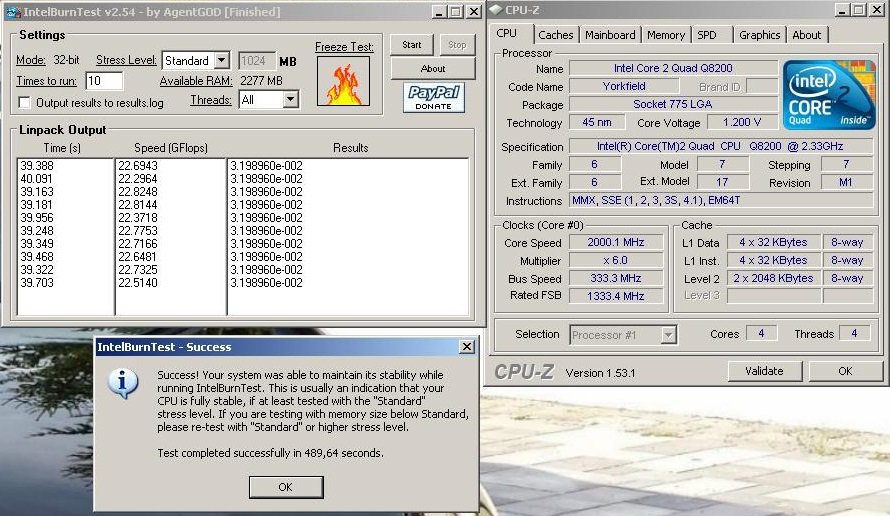Open the Stress Level dropdown
890x516 pixels.
[222, 60]
